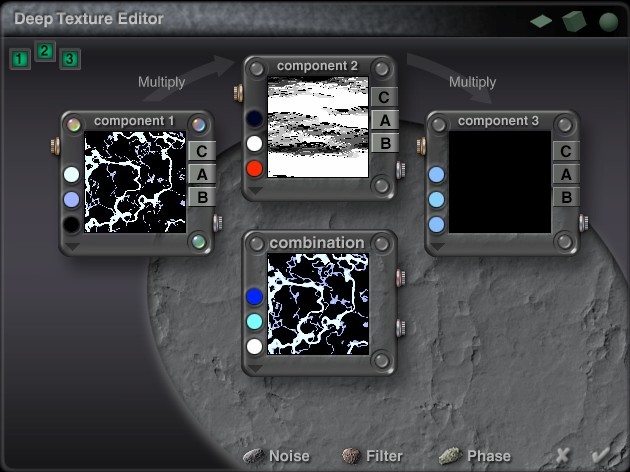Open the Noise editor via its rock icon

[254, 456]
